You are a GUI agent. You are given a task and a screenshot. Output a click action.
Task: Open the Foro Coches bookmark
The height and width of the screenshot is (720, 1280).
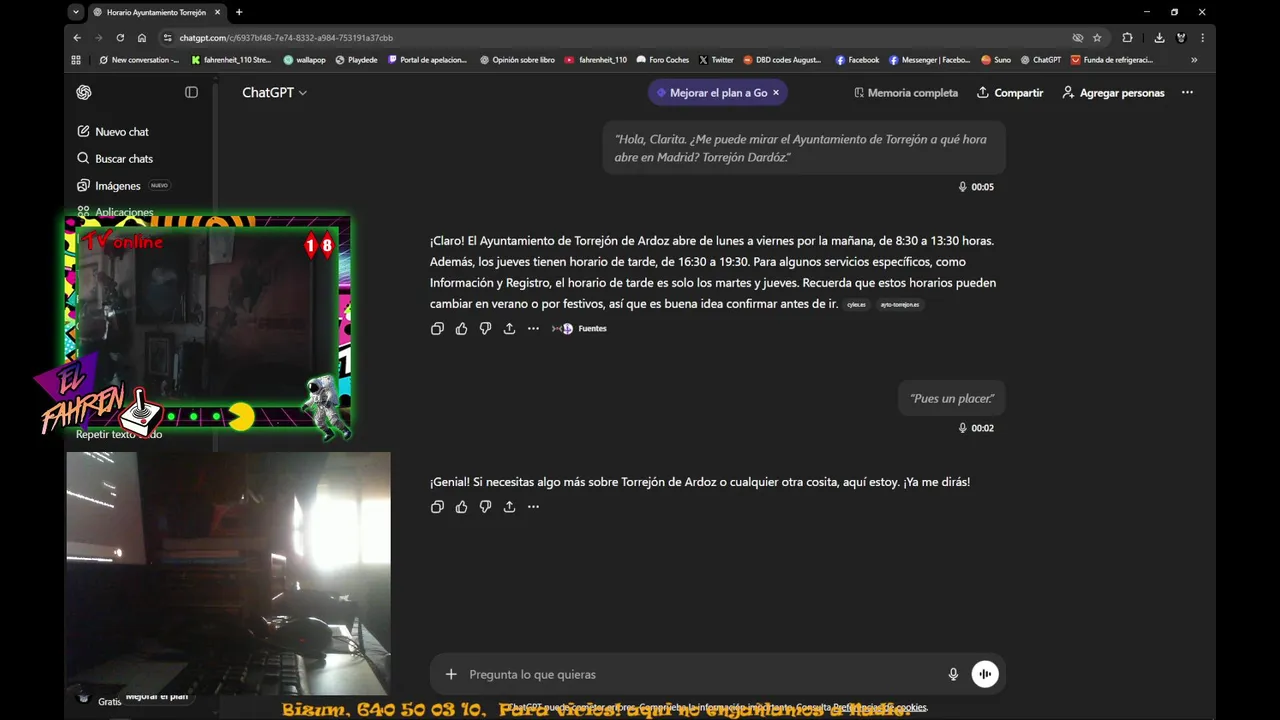(663, 60)
